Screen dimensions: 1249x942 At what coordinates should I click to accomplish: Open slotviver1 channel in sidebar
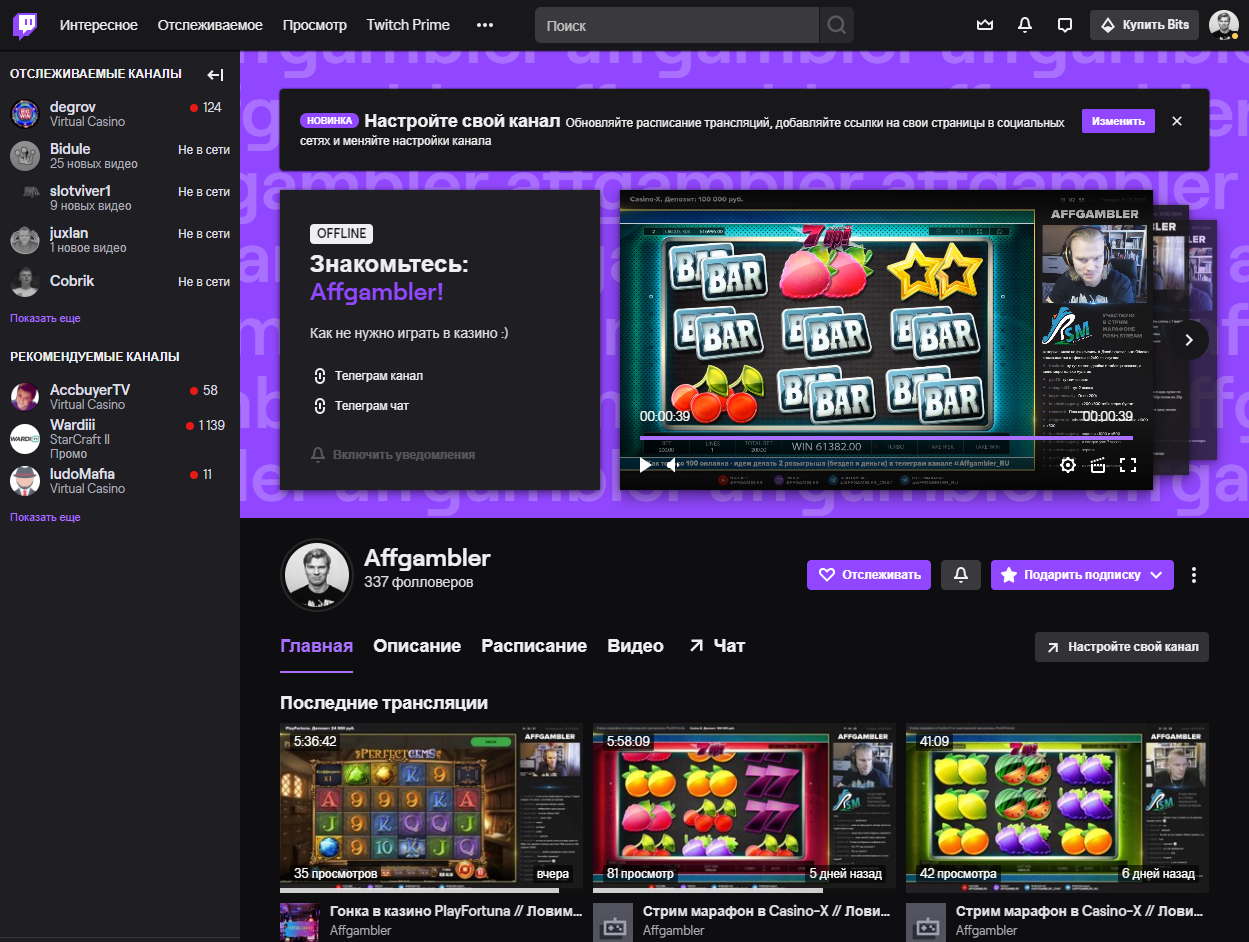tap(120, 198)
